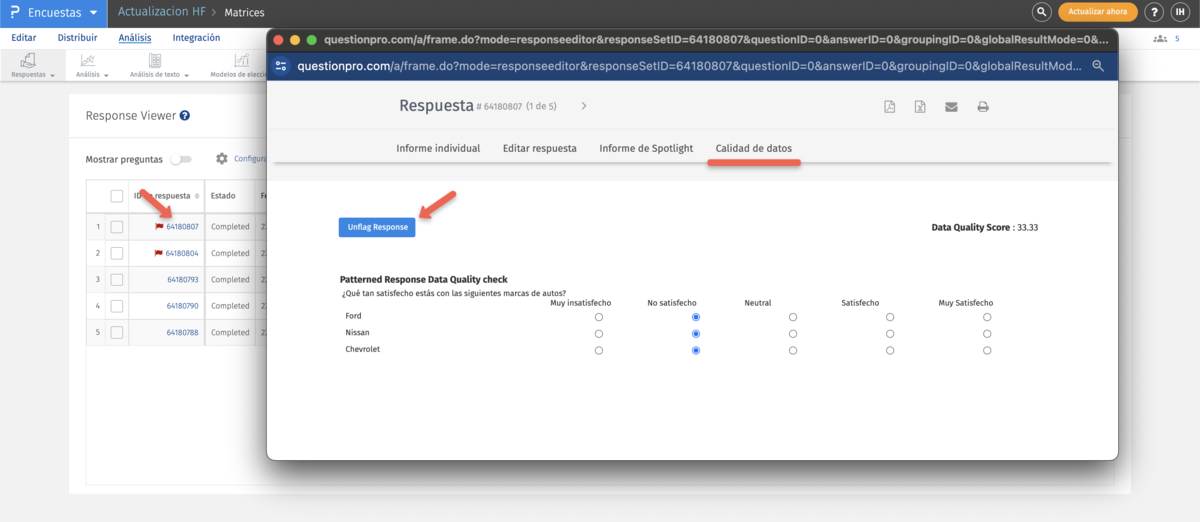Expand the Respuestas dropdown arrow
This screenshot has width=1200, height=522.
(x=52, y=76)
